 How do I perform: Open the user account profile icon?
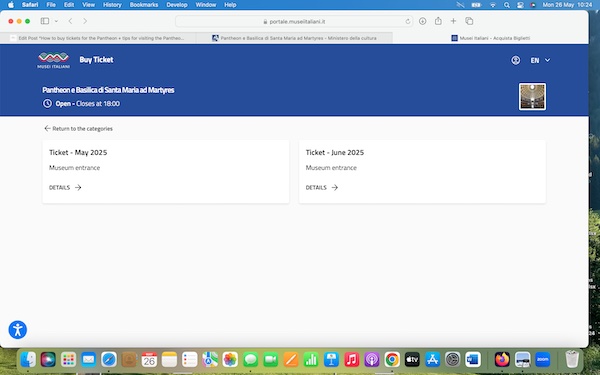tap(515, 60)
